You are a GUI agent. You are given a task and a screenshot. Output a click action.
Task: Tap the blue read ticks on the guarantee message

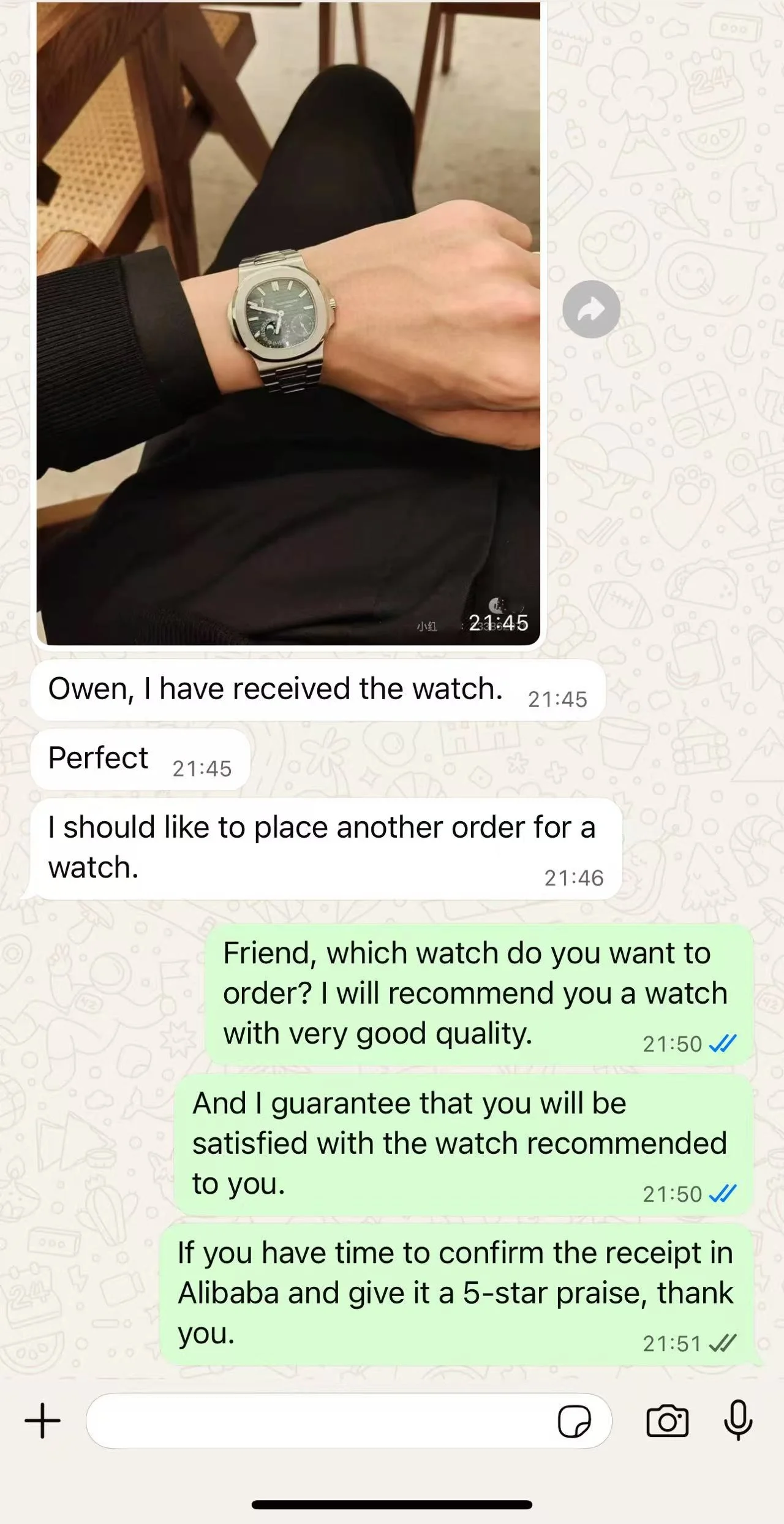click(x=722, y=1194)
